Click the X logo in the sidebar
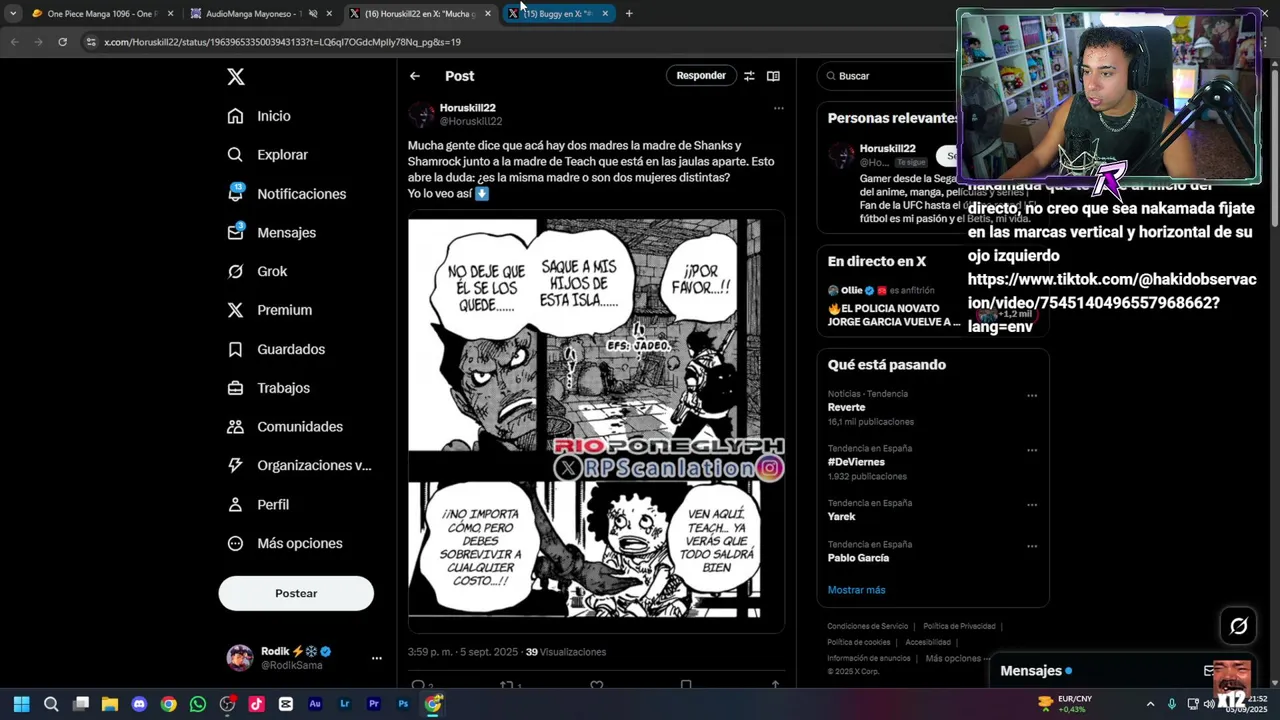The image size is (1280, 720). point(235,77)
